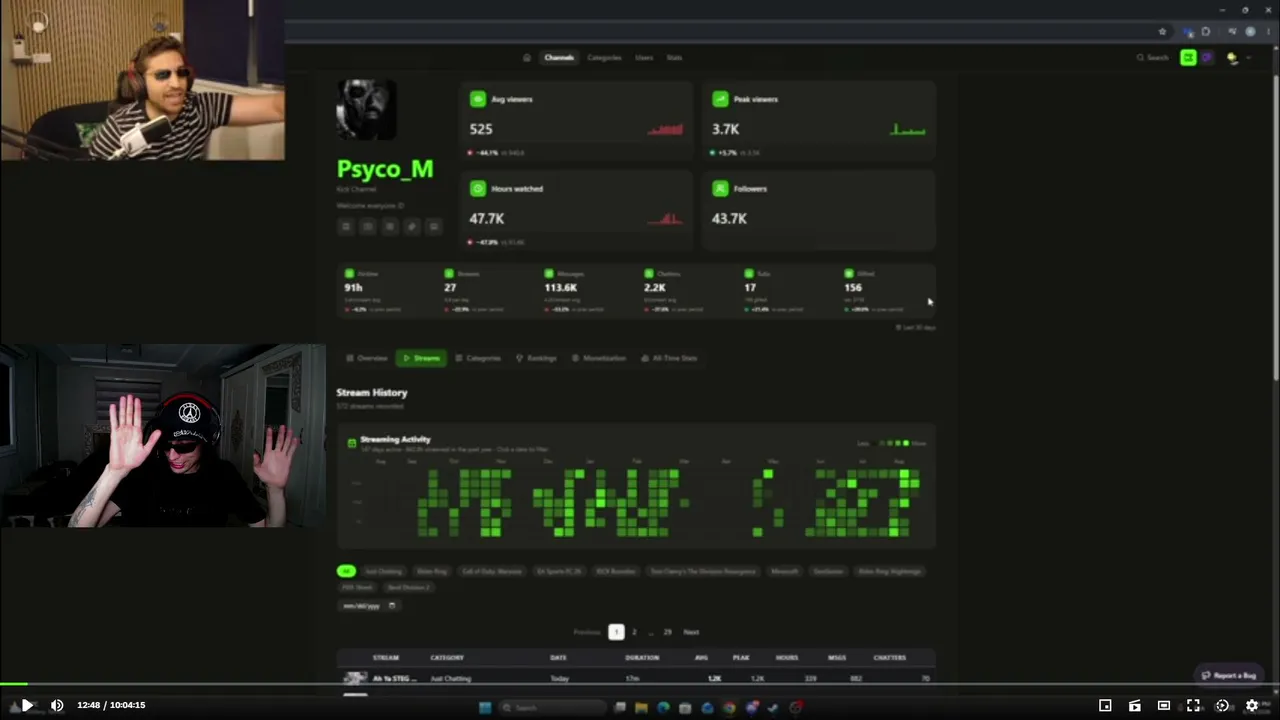
Task: Click the first social link icon under Psyco_M
Action: click(x=346, y=227)
